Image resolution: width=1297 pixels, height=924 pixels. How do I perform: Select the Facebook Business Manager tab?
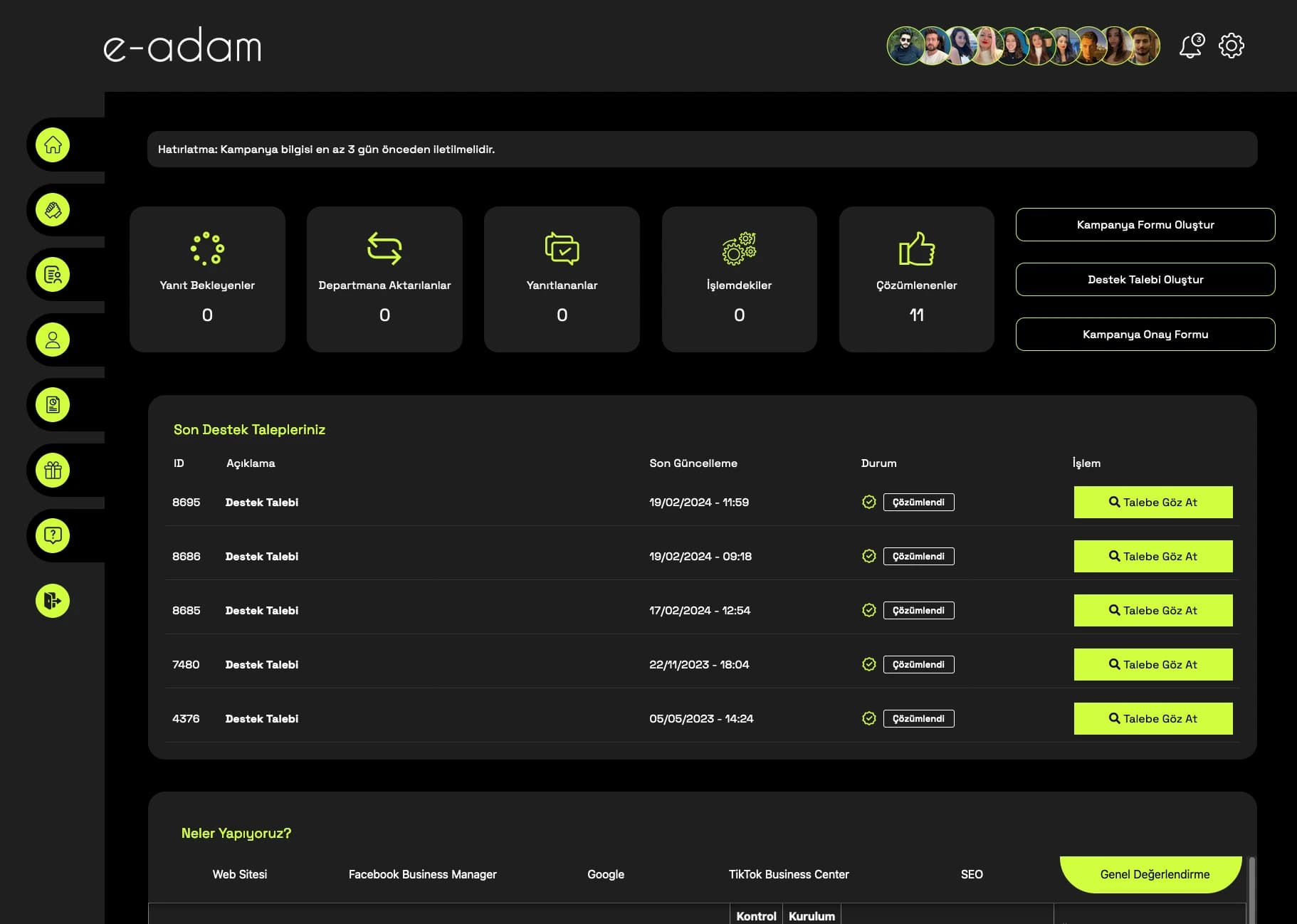(x=422, y=874)
